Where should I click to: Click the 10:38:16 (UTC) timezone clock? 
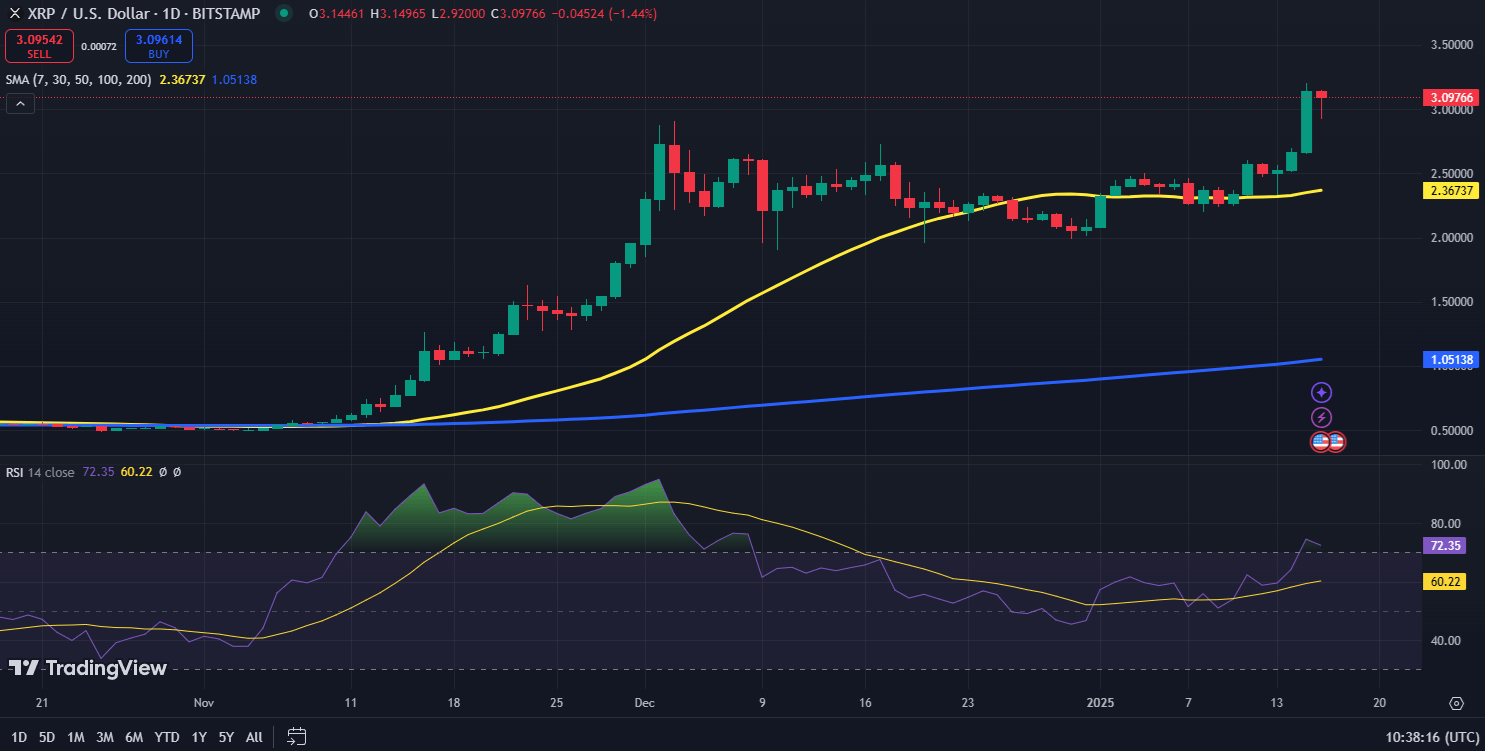coord(1430,737)
